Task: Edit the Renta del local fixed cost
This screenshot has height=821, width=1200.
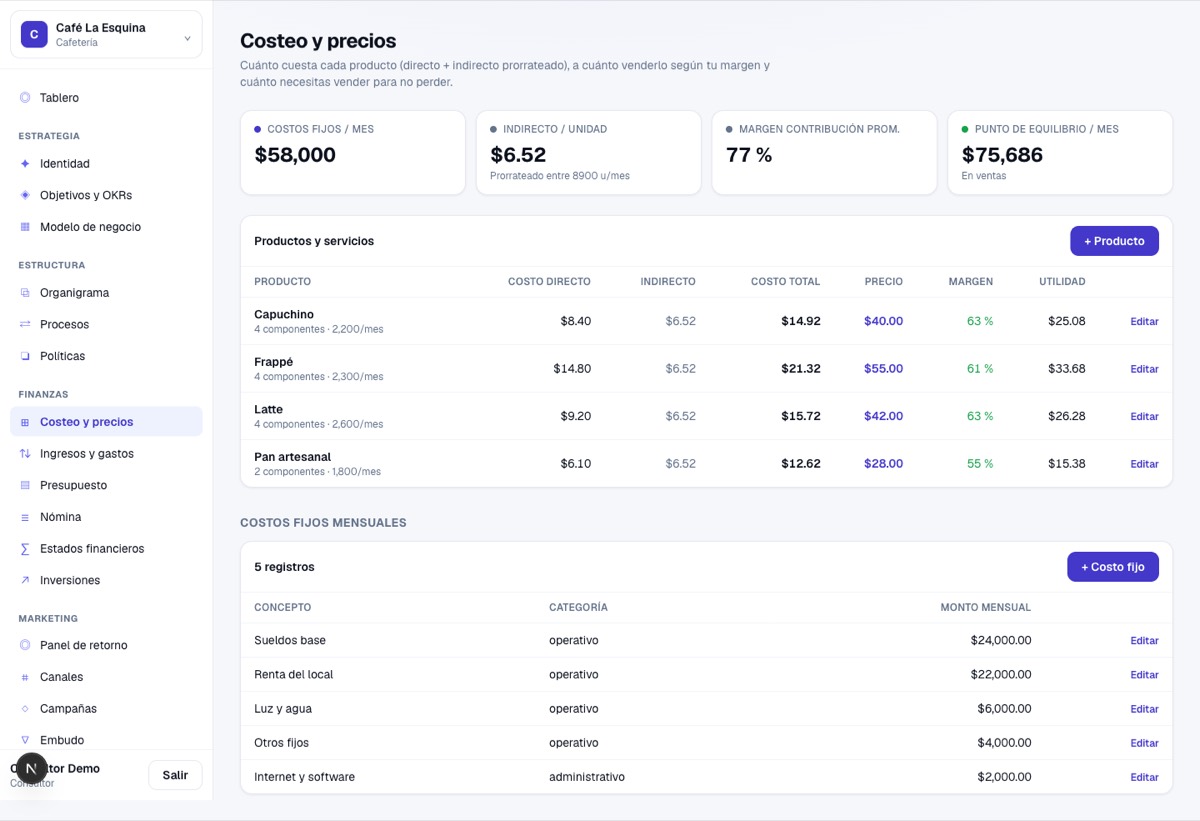Action: pos(1144,675)
